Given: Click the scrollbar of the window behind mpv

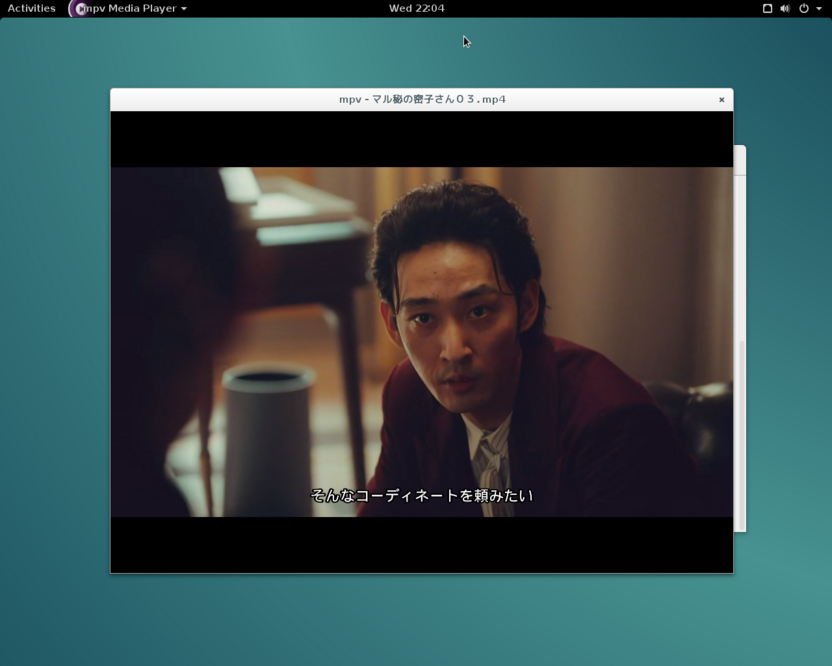Looking at the screenshot, I should (x=742, y=435).
